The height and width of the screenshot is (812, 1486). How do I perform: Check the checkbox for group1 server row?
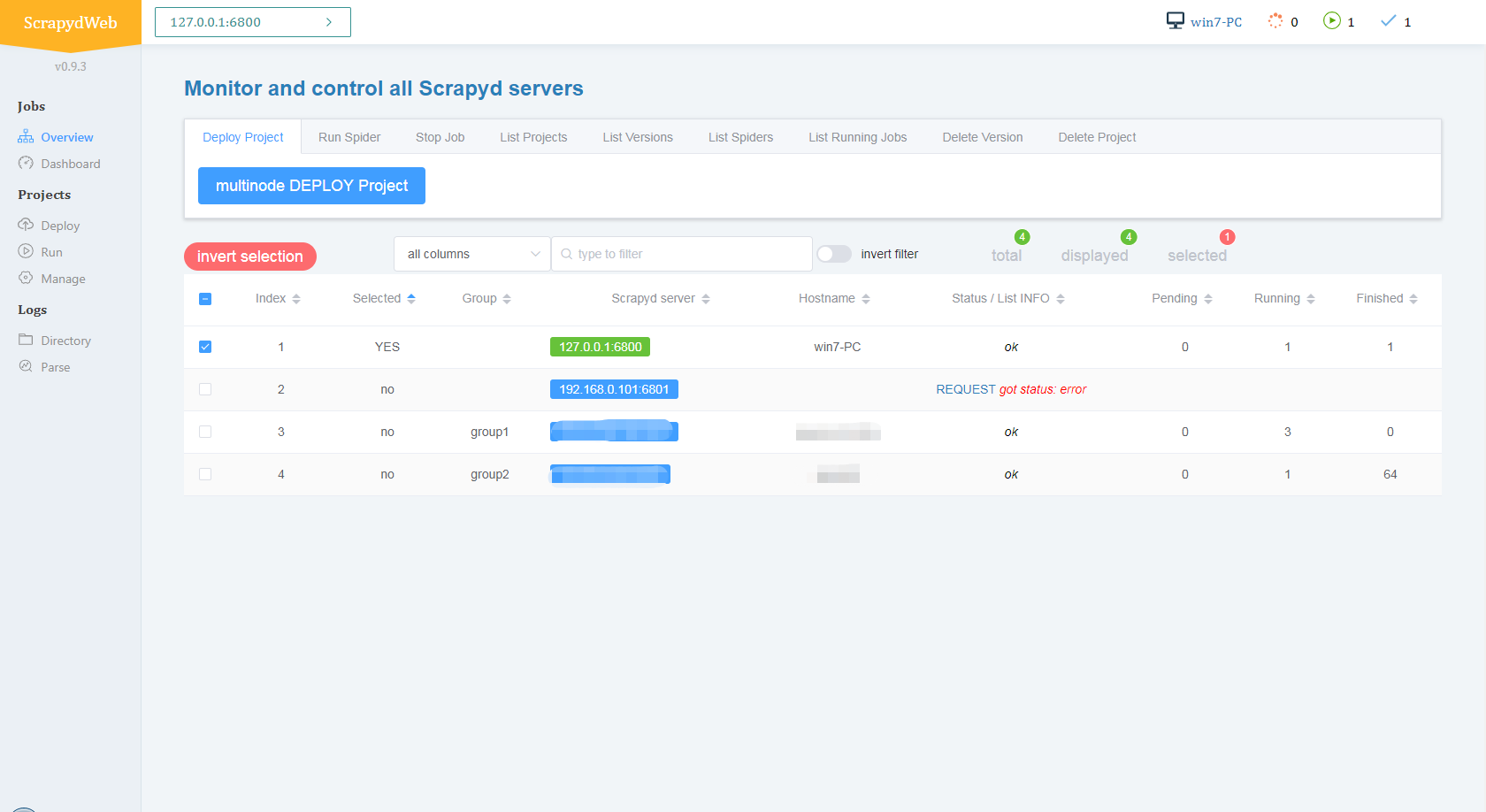click(x=205, y=432)
